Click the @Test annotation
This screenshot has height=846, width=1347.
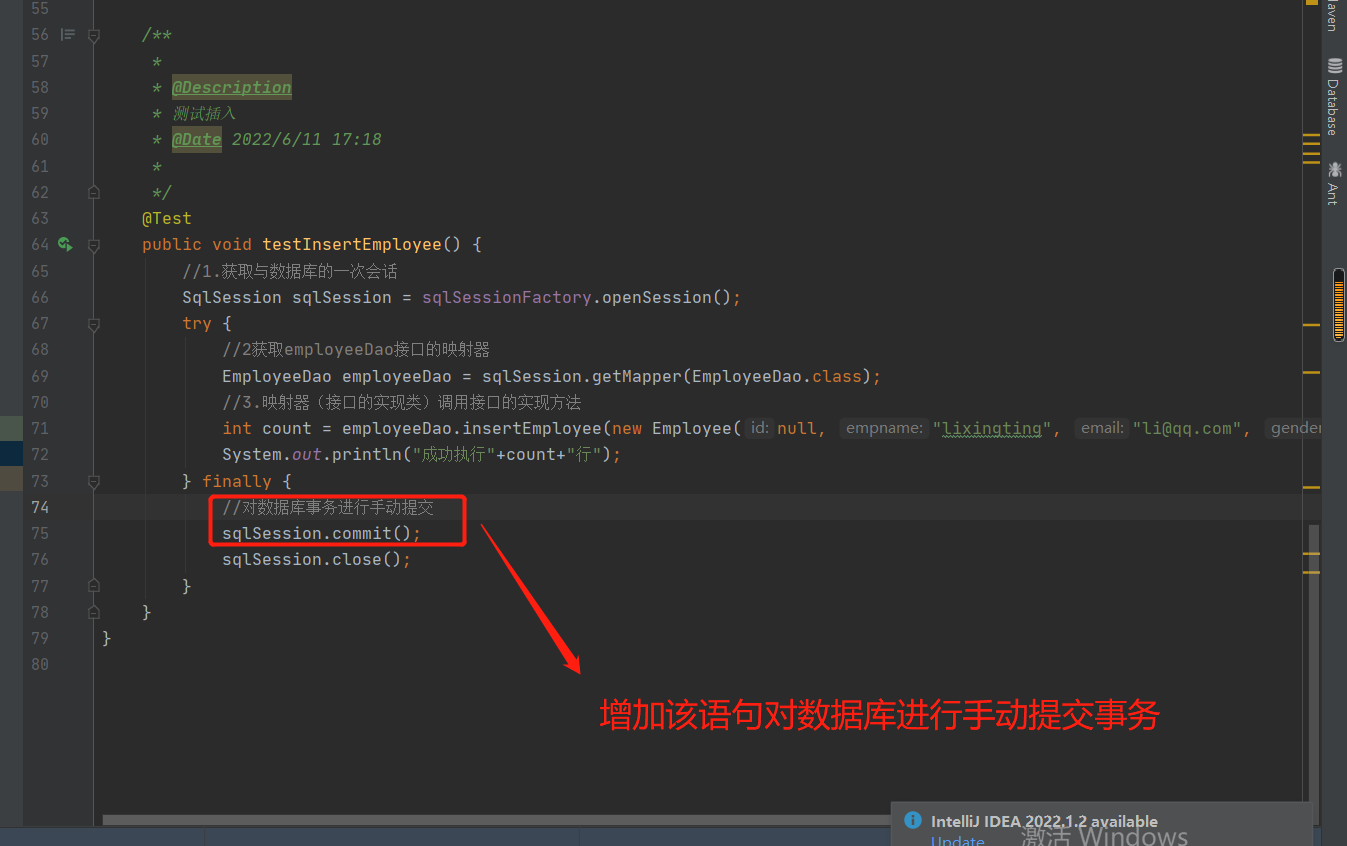coord(167,218)
